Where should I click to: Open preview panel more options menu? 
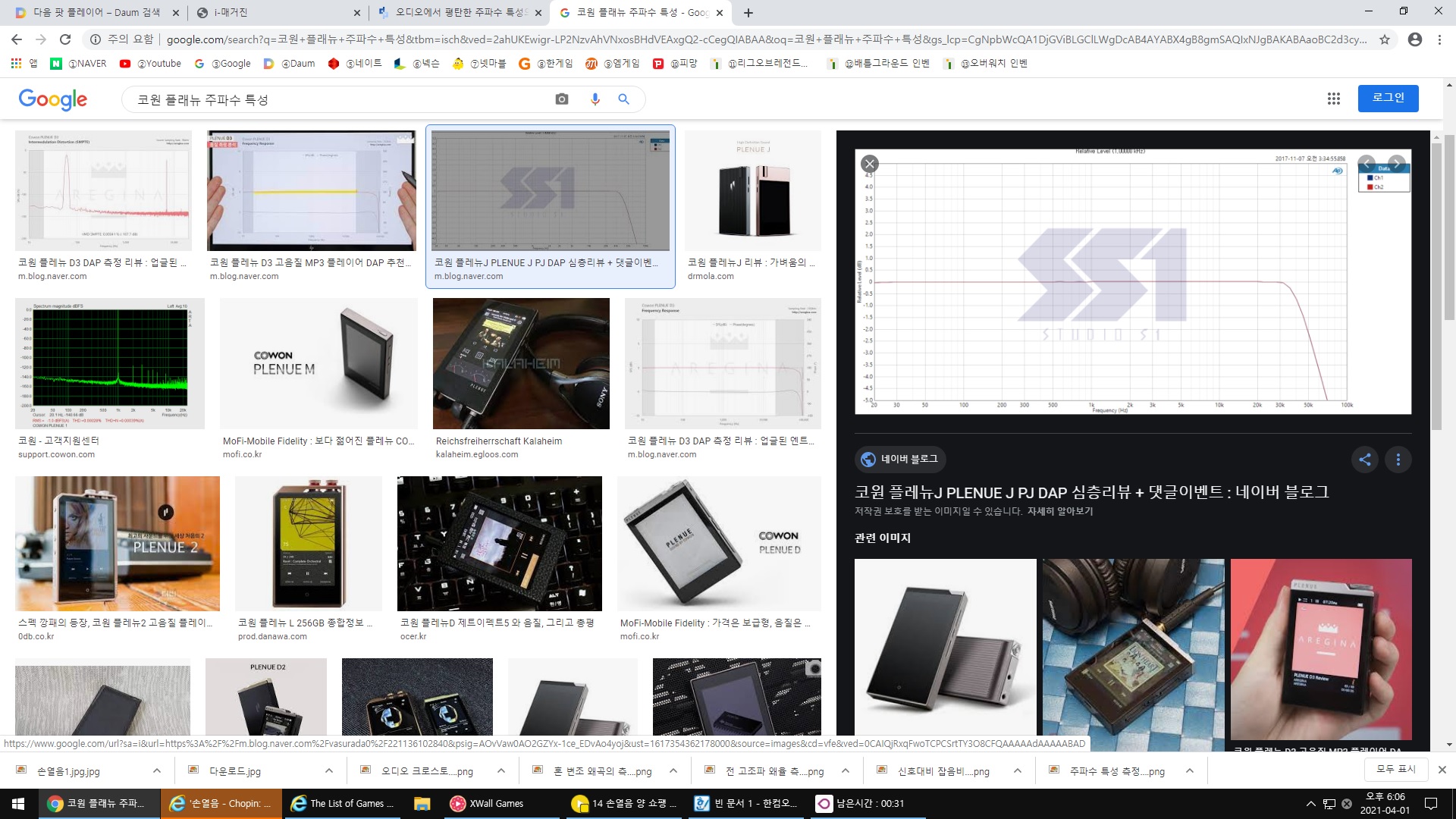pyautogui.click(x=1398, y=459)
